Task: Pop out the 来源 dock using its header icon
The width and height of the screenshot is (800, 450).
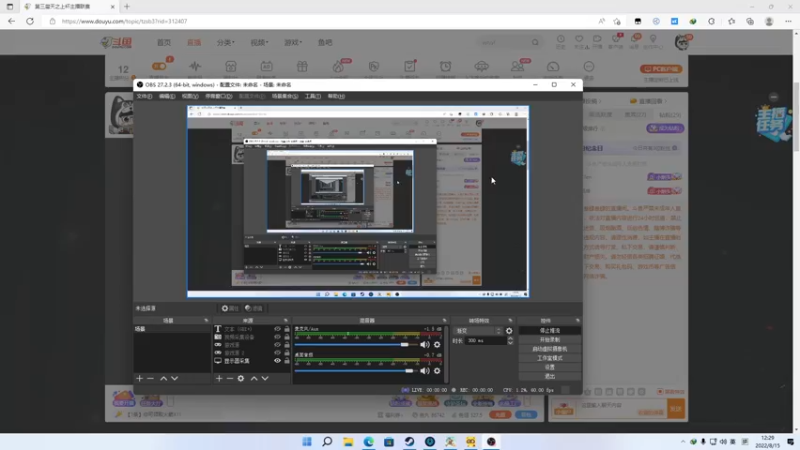Action: click(286, 320)
